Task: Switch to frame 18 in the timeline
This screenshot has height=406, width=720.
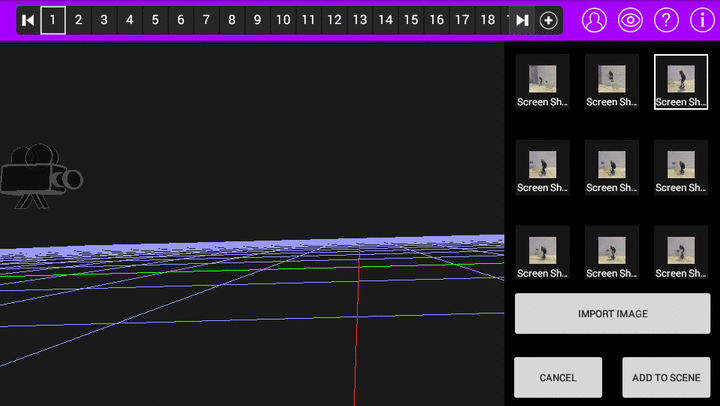Action: tap(487, 20)
